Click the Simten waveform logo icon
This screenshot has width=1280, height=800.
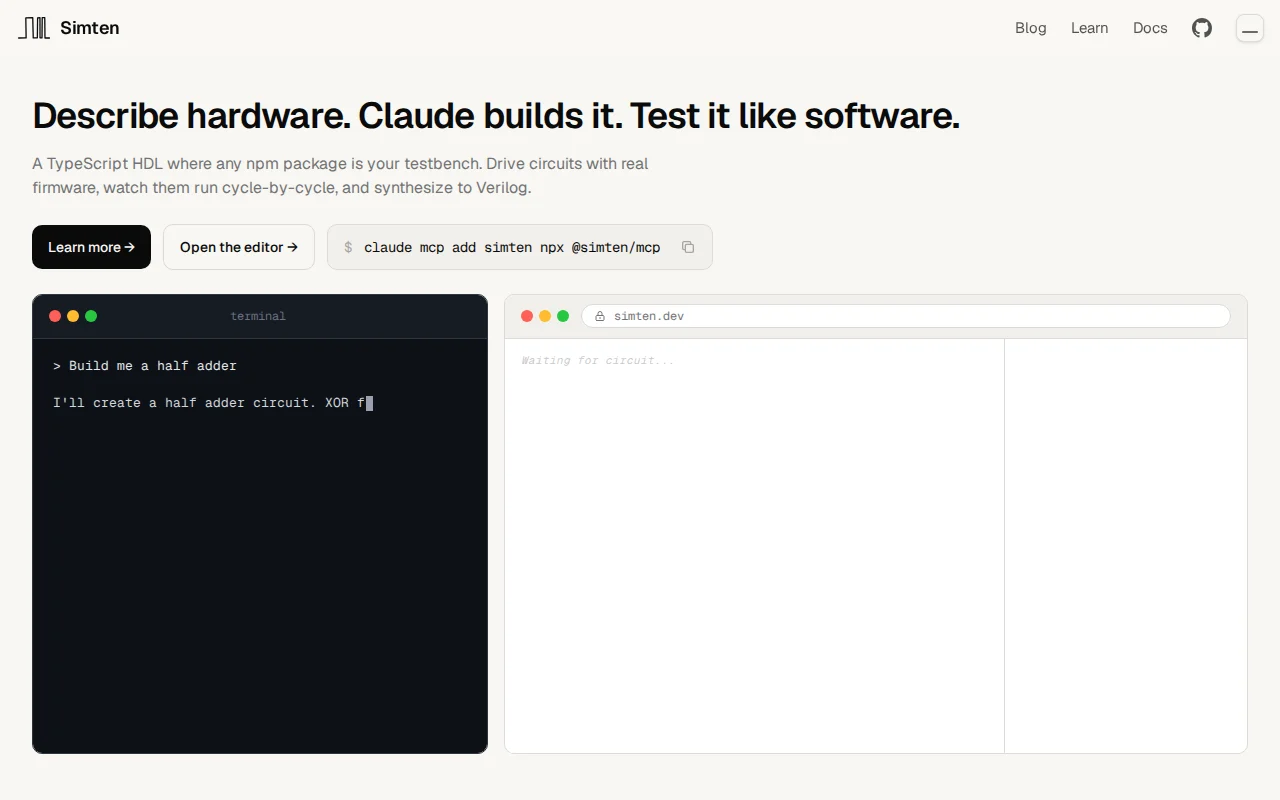click(x=34, y=28)
